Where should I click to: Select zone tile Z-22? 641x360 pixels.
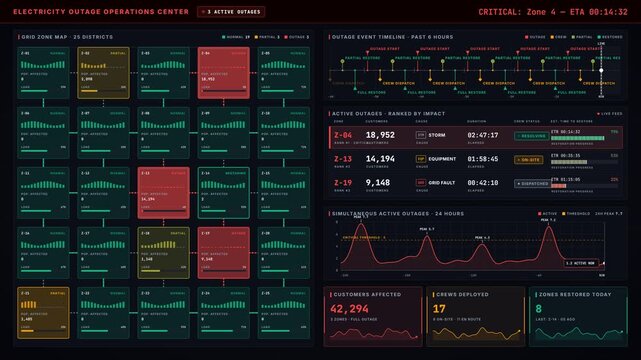(103, 313)
